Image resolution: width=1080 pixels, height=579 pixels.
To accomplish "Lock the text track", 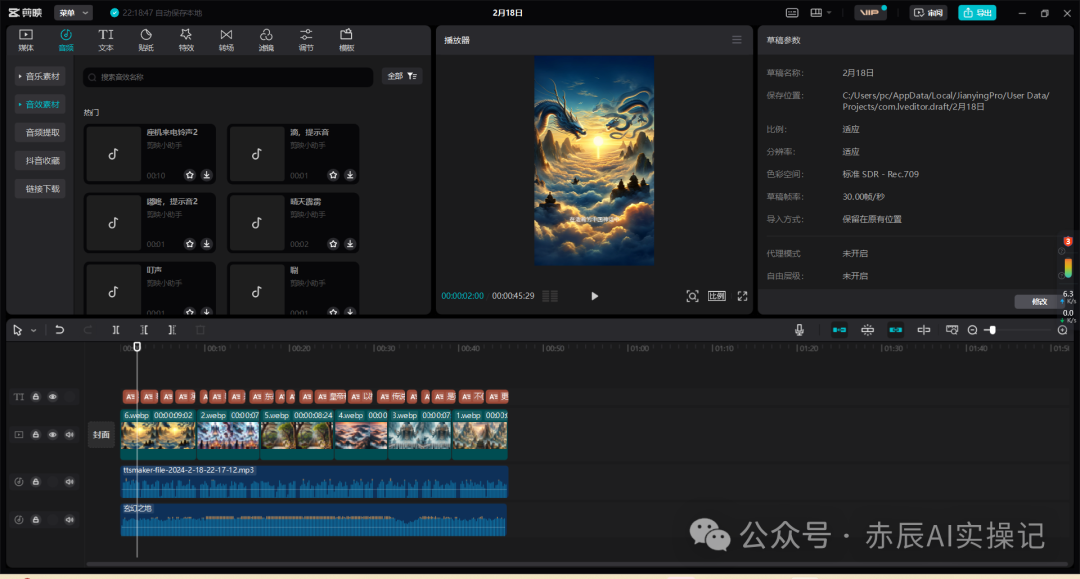I will [x=36, y=397].
